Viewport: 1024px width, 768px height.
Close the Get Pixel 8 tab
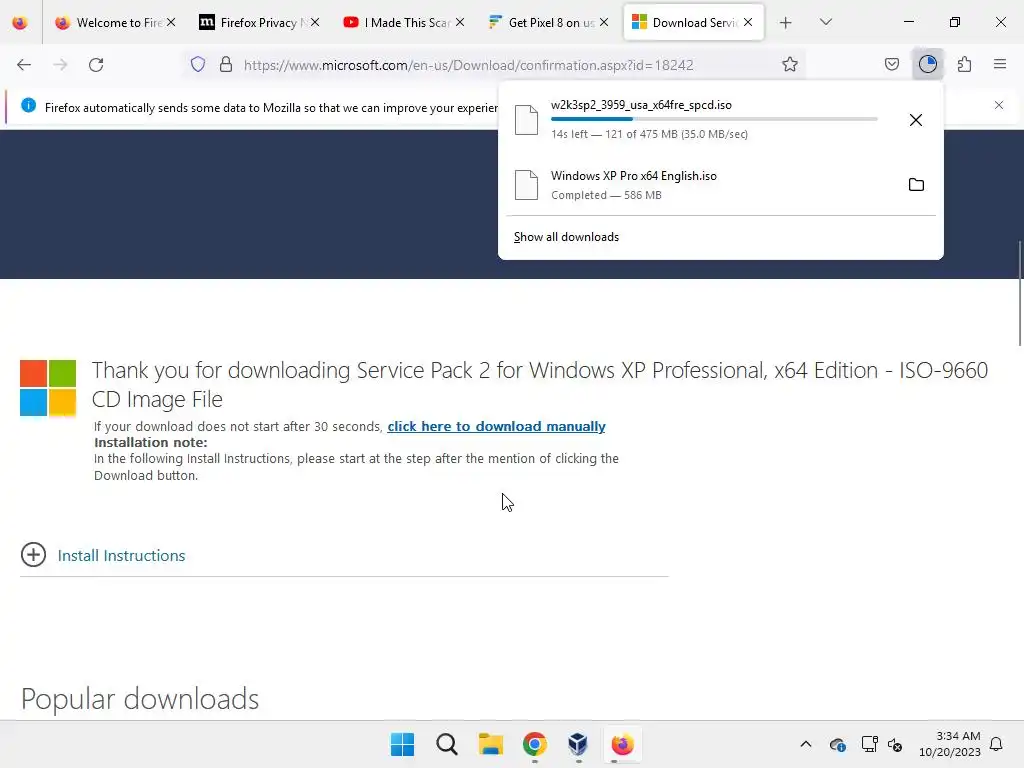tap(604, 23)
